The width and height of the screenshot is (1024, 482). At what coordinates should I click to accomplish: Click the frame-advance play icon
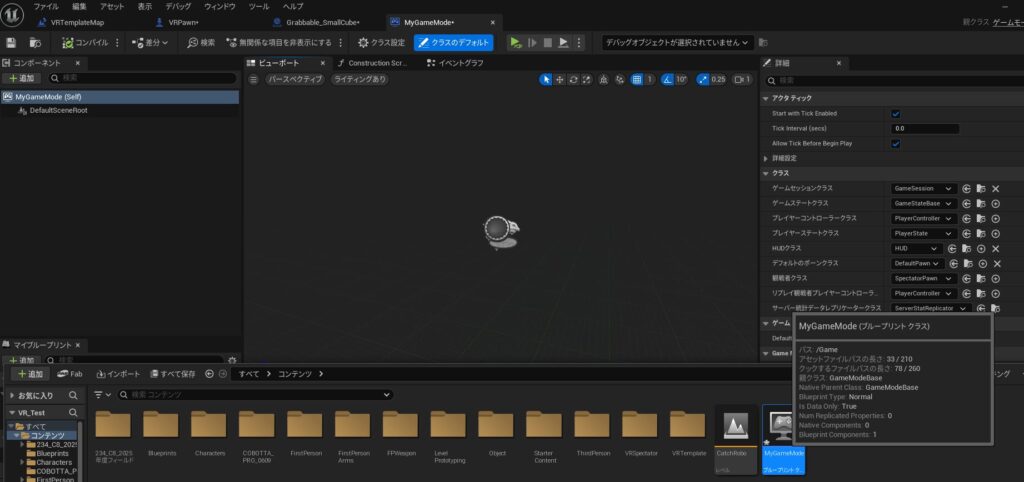pyautogui.click(x=532, y=42)
